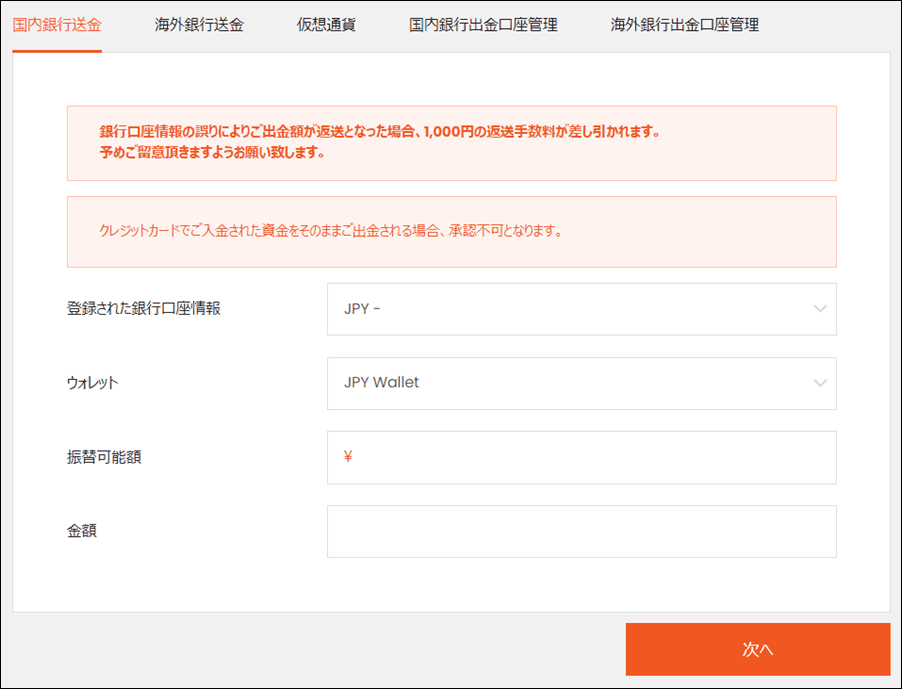Click the orange ¥ symbol

[348, 457]
